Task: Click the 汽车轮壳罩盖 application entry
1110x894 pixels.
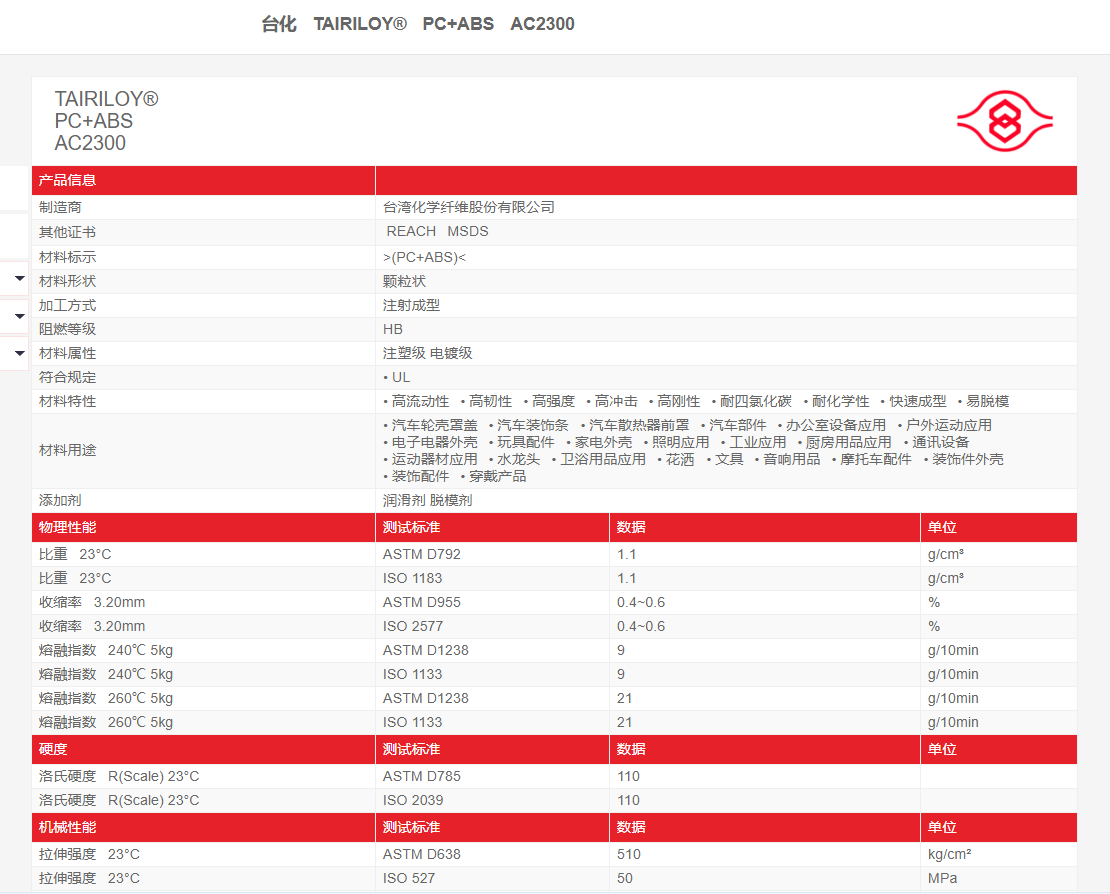Action: pos(435,425)
